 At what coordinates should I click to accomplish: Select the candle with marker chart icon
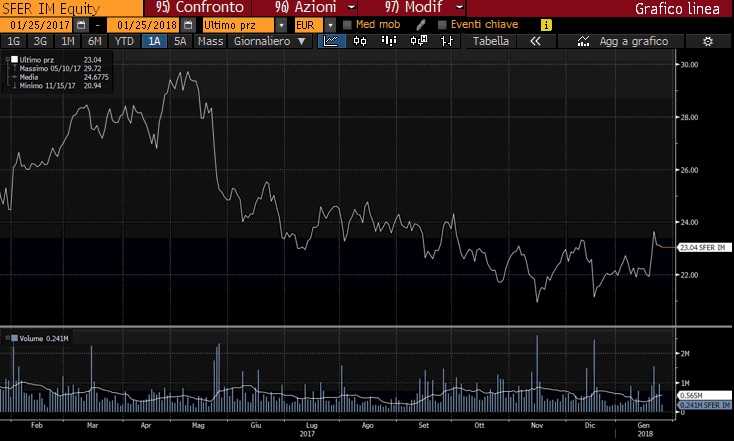click(418, 41)
